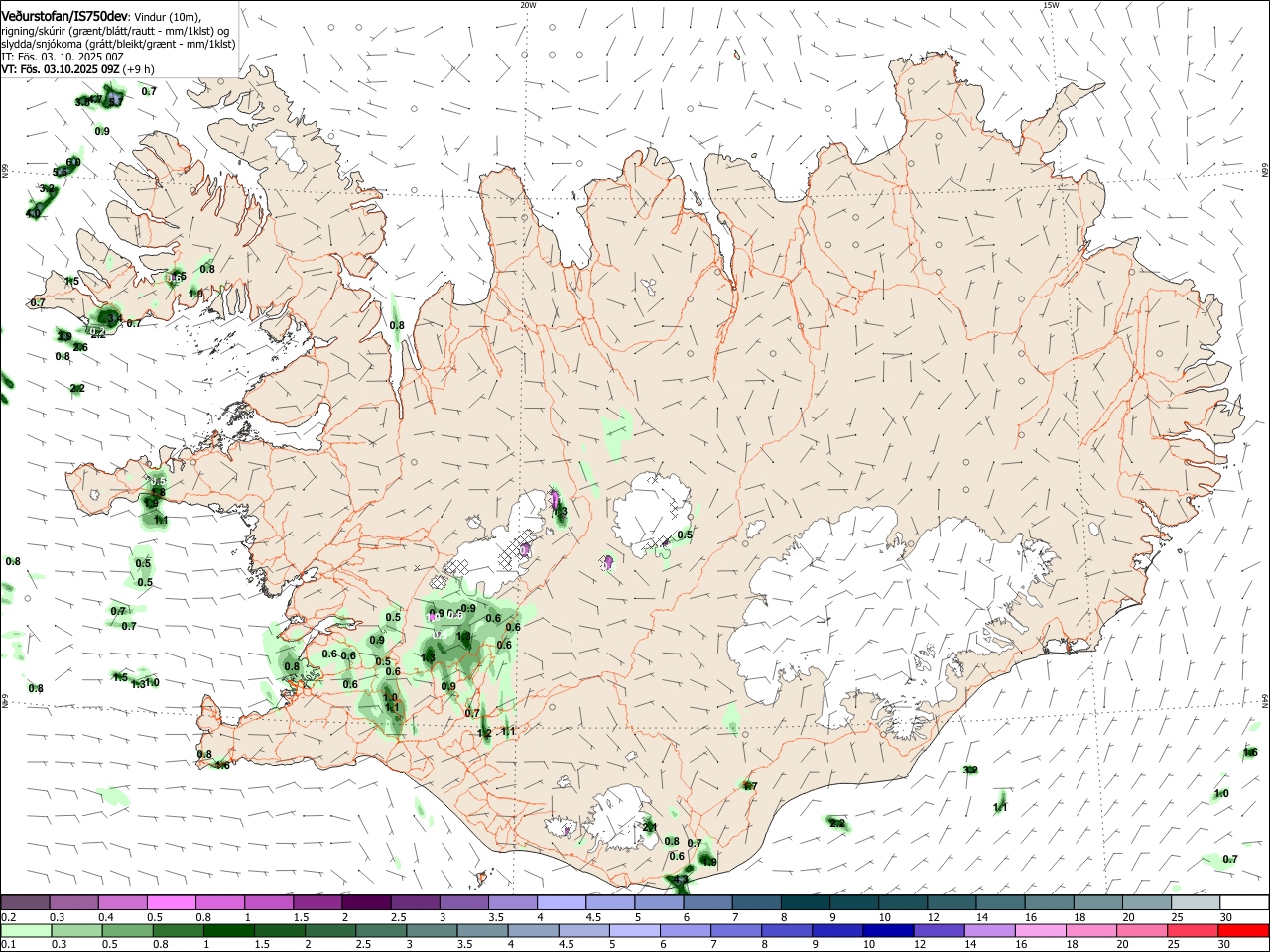1270x952 pixels.
Task: Choose the navy blue 10 swatch in bottom legend
Action: point(888,930)
